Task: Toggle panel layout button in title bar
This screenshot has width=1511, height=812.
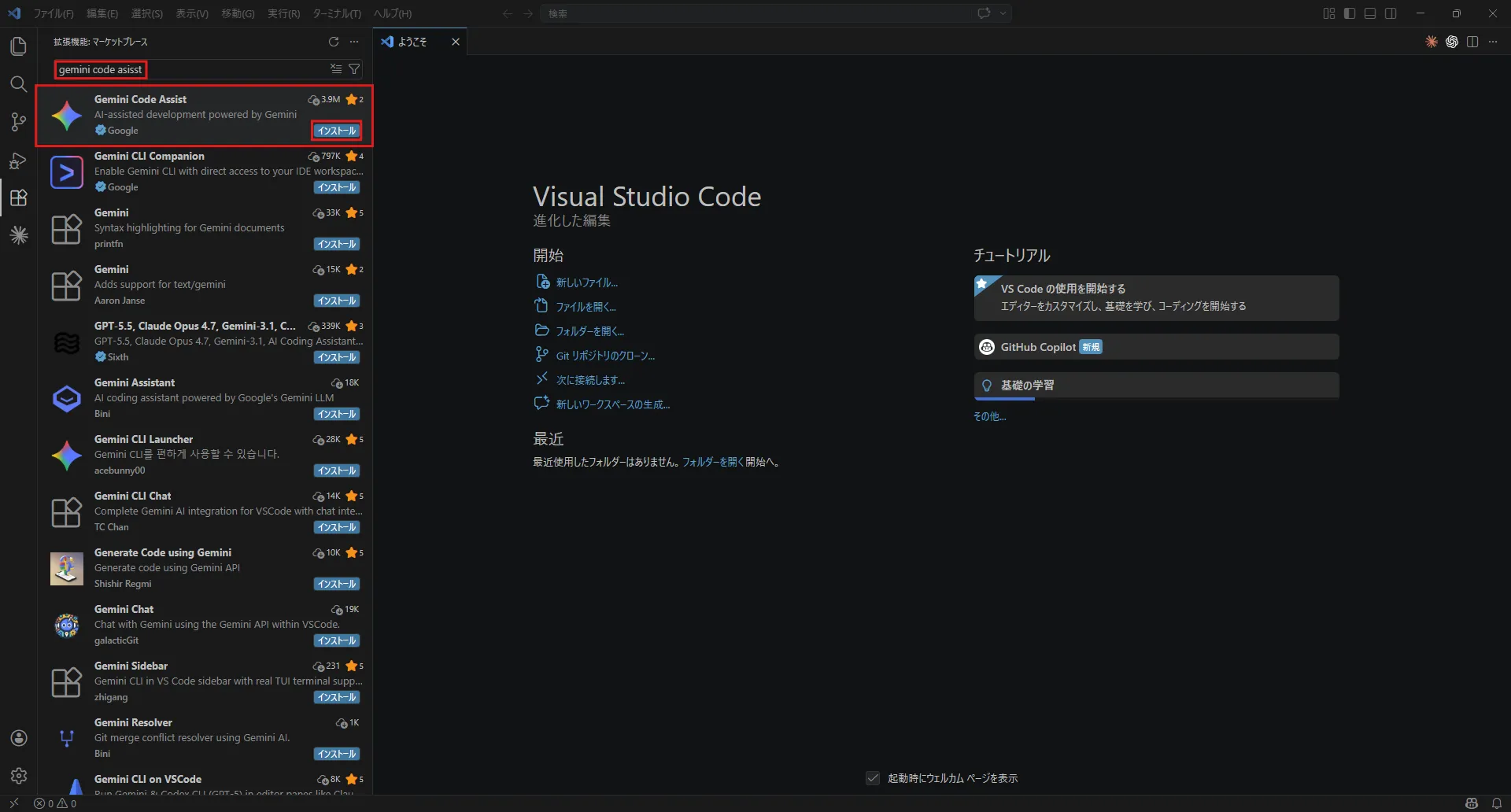Action: point(1370,13)
